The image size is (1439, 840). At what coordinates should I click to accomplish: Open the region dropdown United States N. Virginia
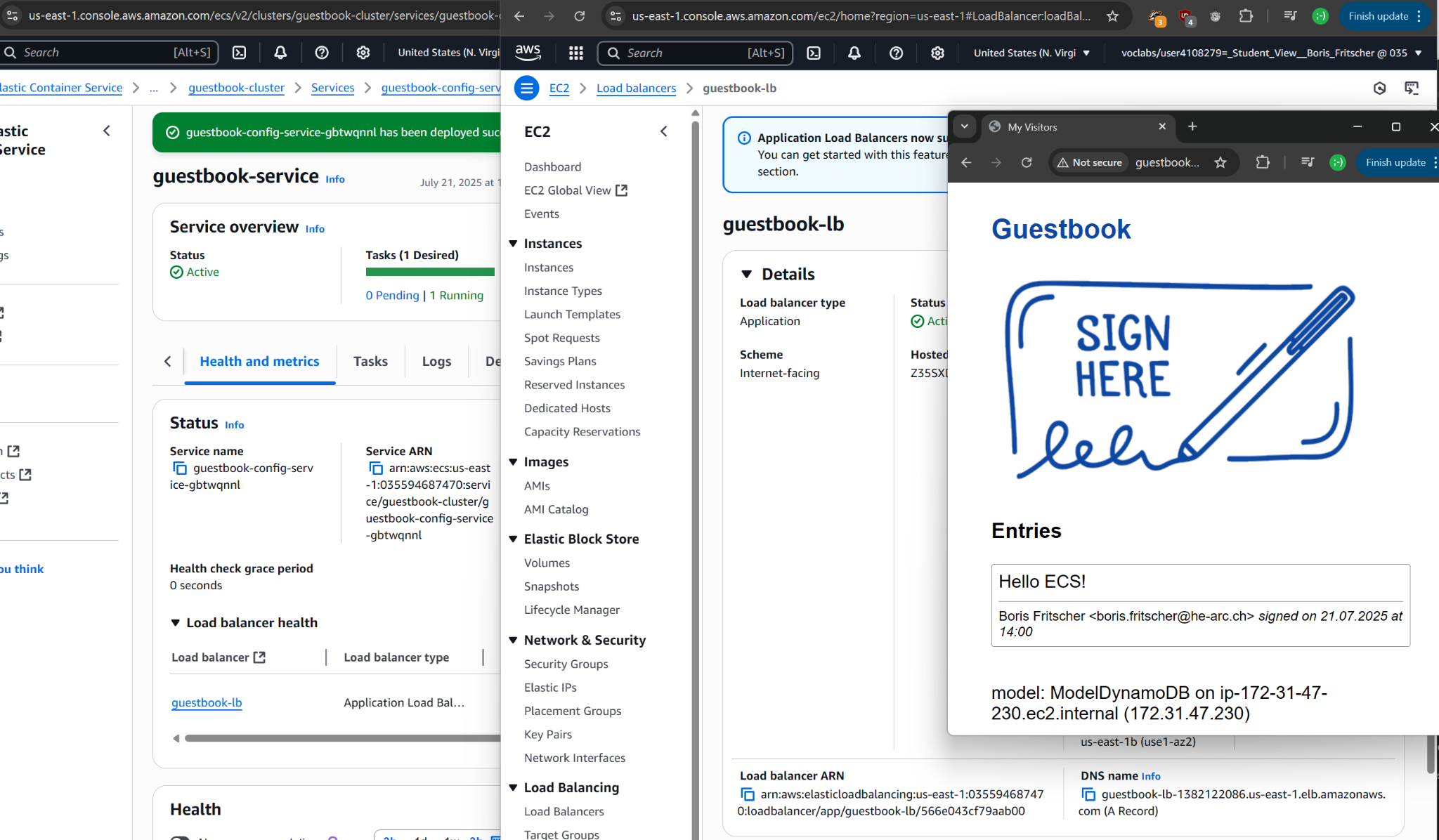pyautogui.click(x=1031, y=53)
